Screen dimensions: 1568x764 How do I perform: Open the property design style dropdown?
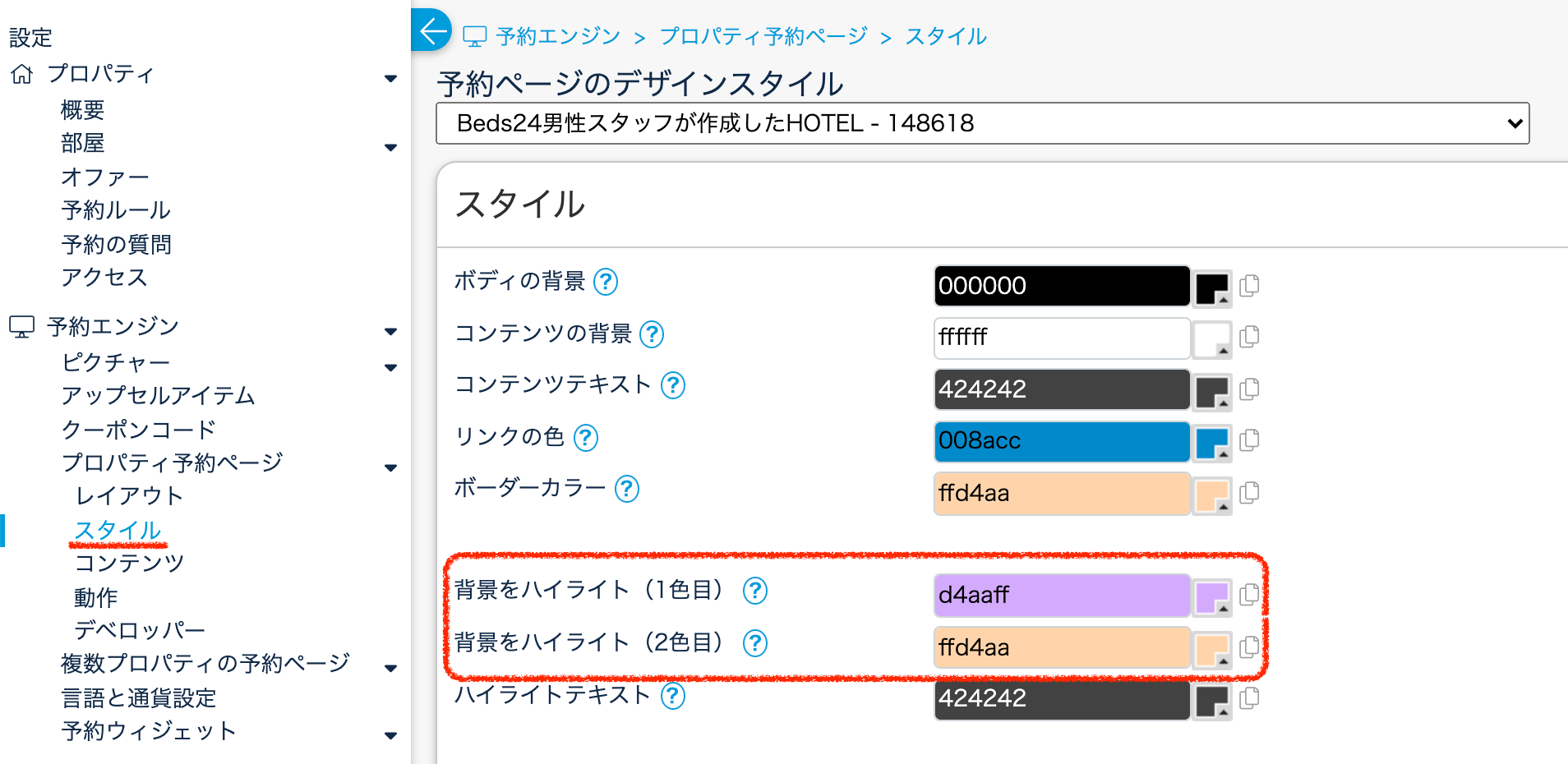coord(982,123)
